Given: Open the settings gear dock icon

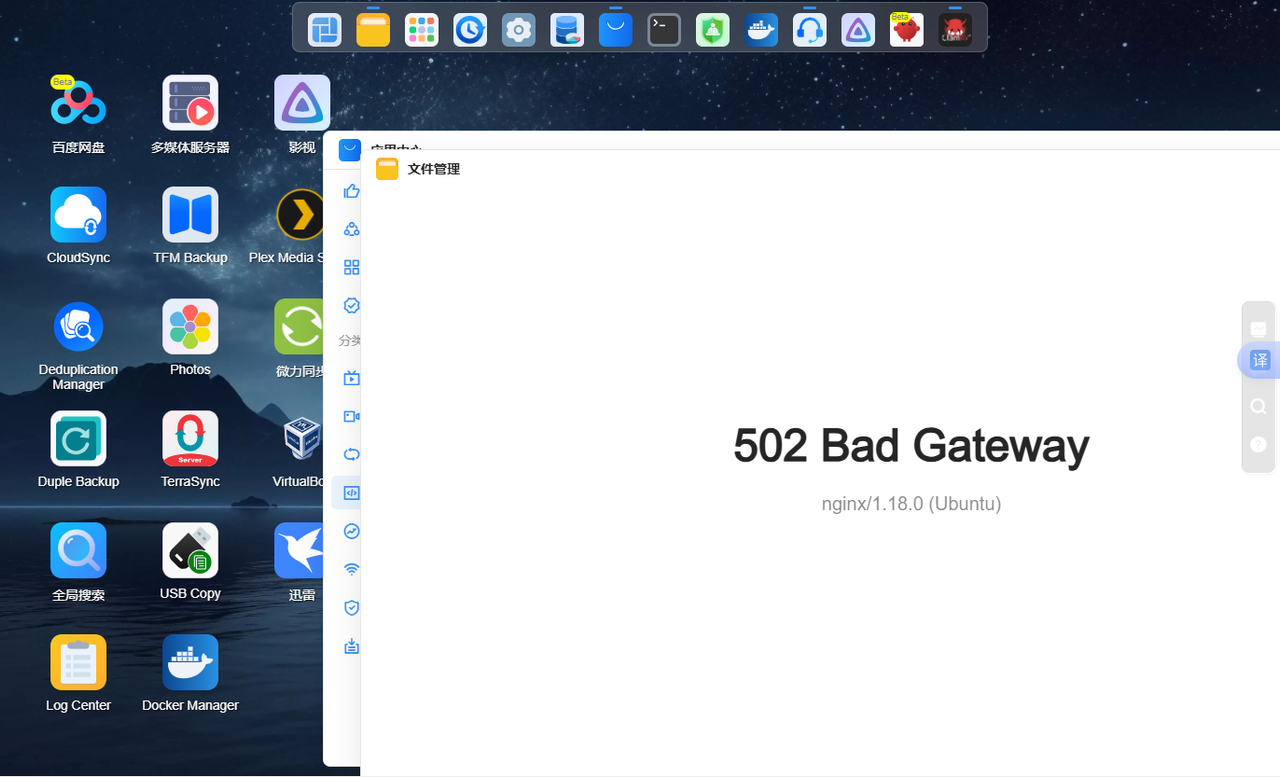Looking at the screenshot, I should 518,30.
